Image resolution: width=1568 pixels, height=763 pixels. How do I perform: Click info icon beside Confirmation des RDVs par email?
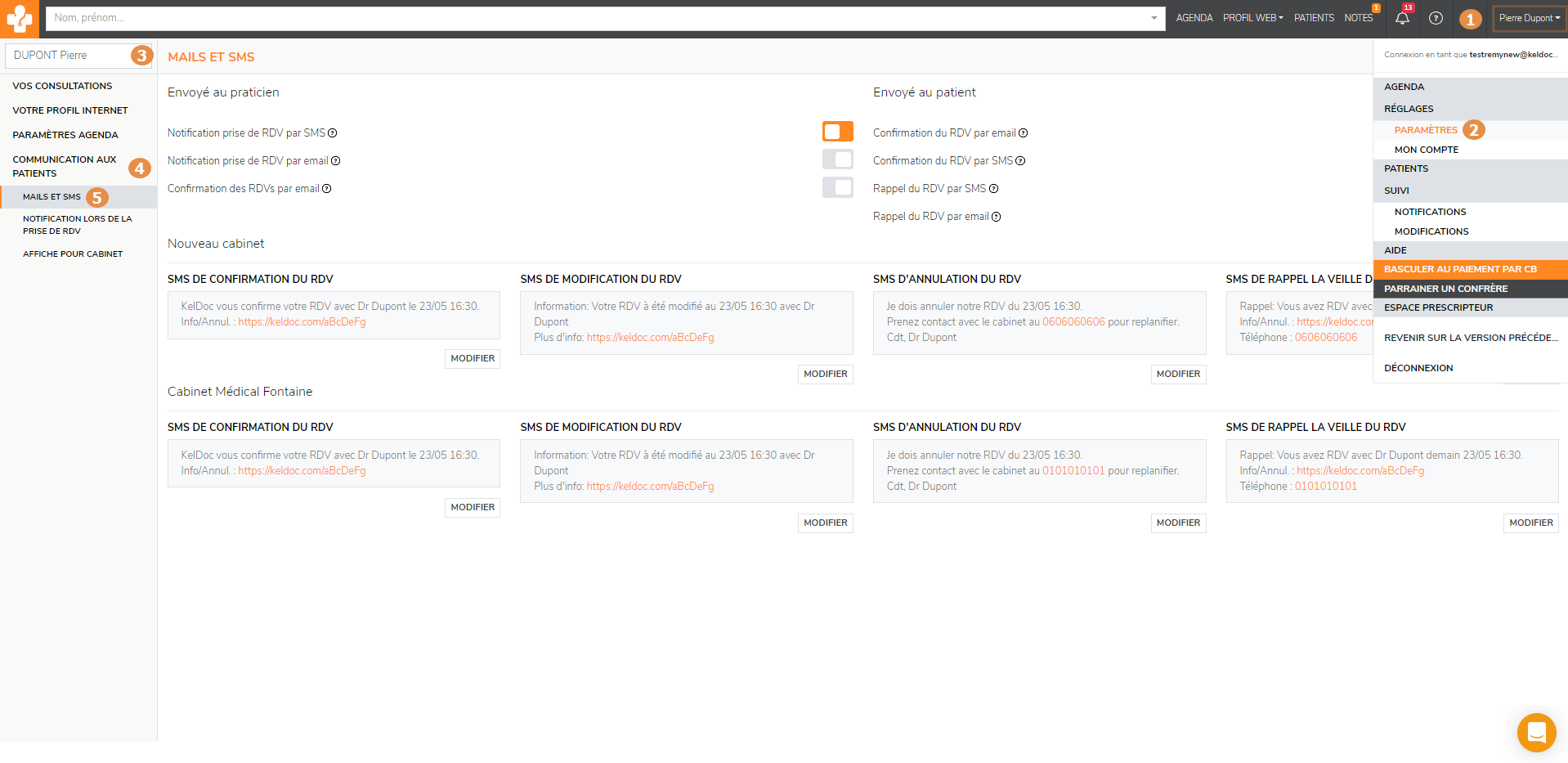click(x=327, y=189)
